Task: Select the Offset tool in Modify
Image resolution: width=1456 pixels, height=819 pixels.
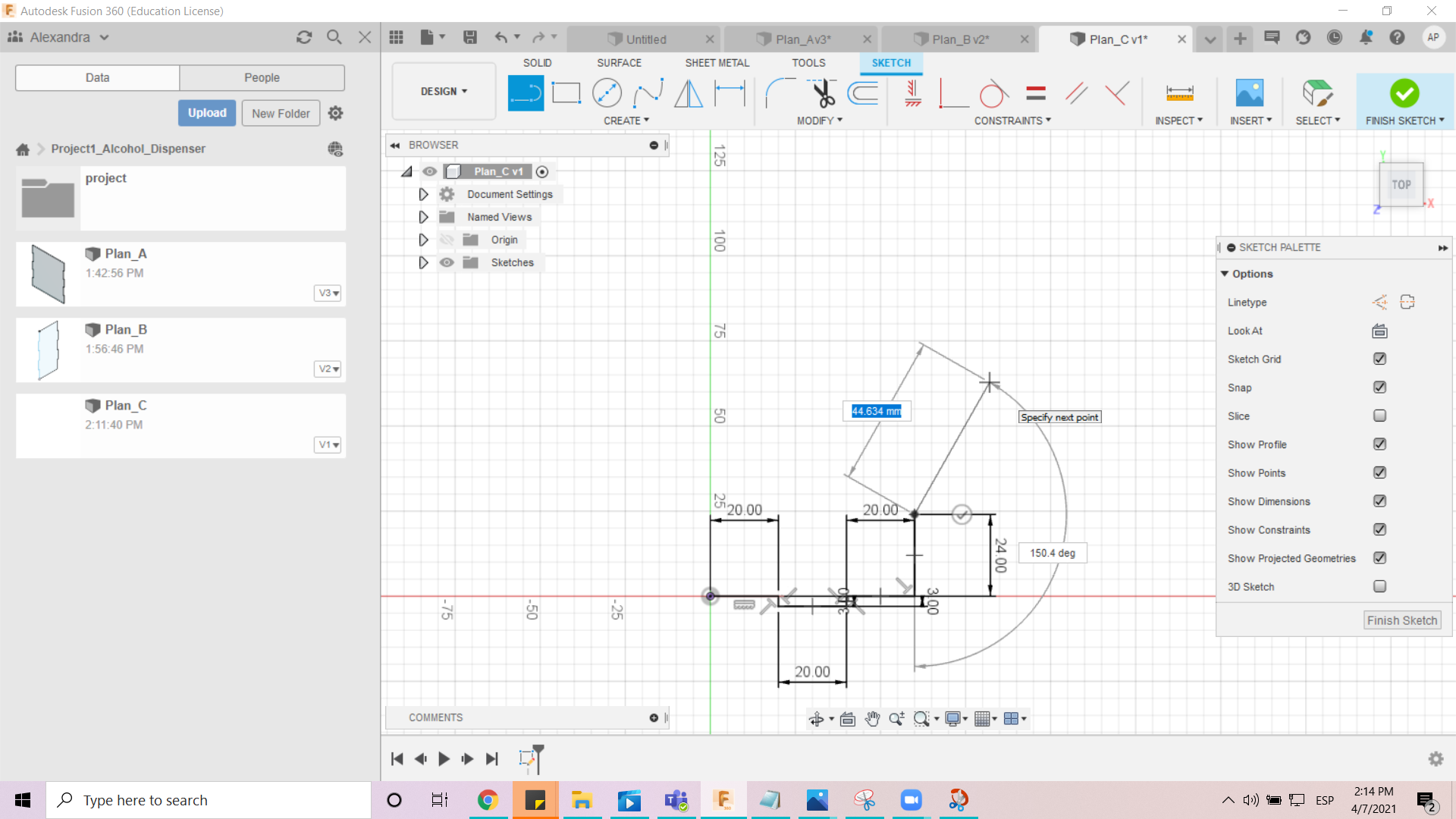Action: pyautogui.click(x=864, y=92)
